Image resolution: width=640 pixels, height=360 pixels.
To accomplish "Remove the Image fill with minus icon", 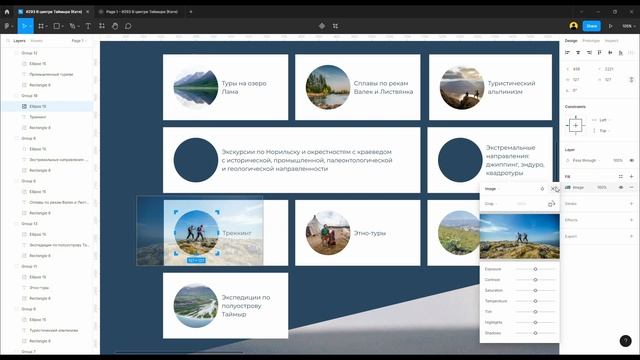I will pyautogui.click(x=631, y=187).
